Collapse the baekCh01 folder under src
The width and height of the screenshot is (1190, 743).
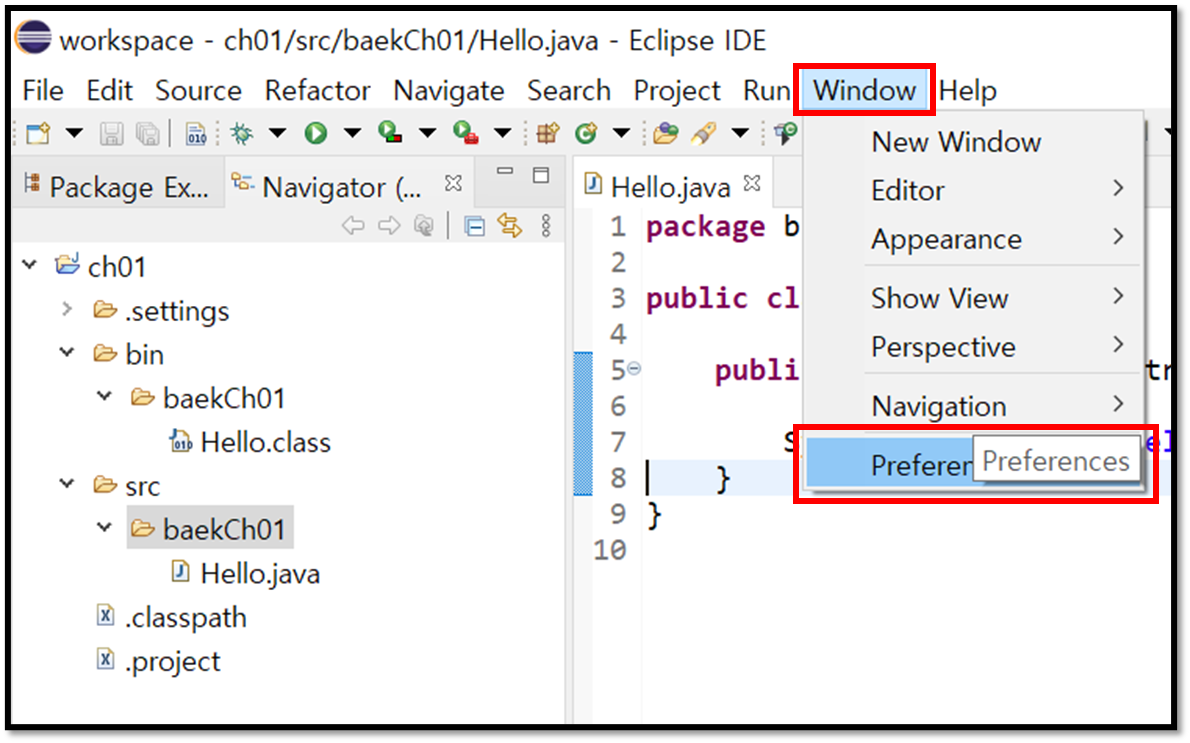(x=105, y=527)
